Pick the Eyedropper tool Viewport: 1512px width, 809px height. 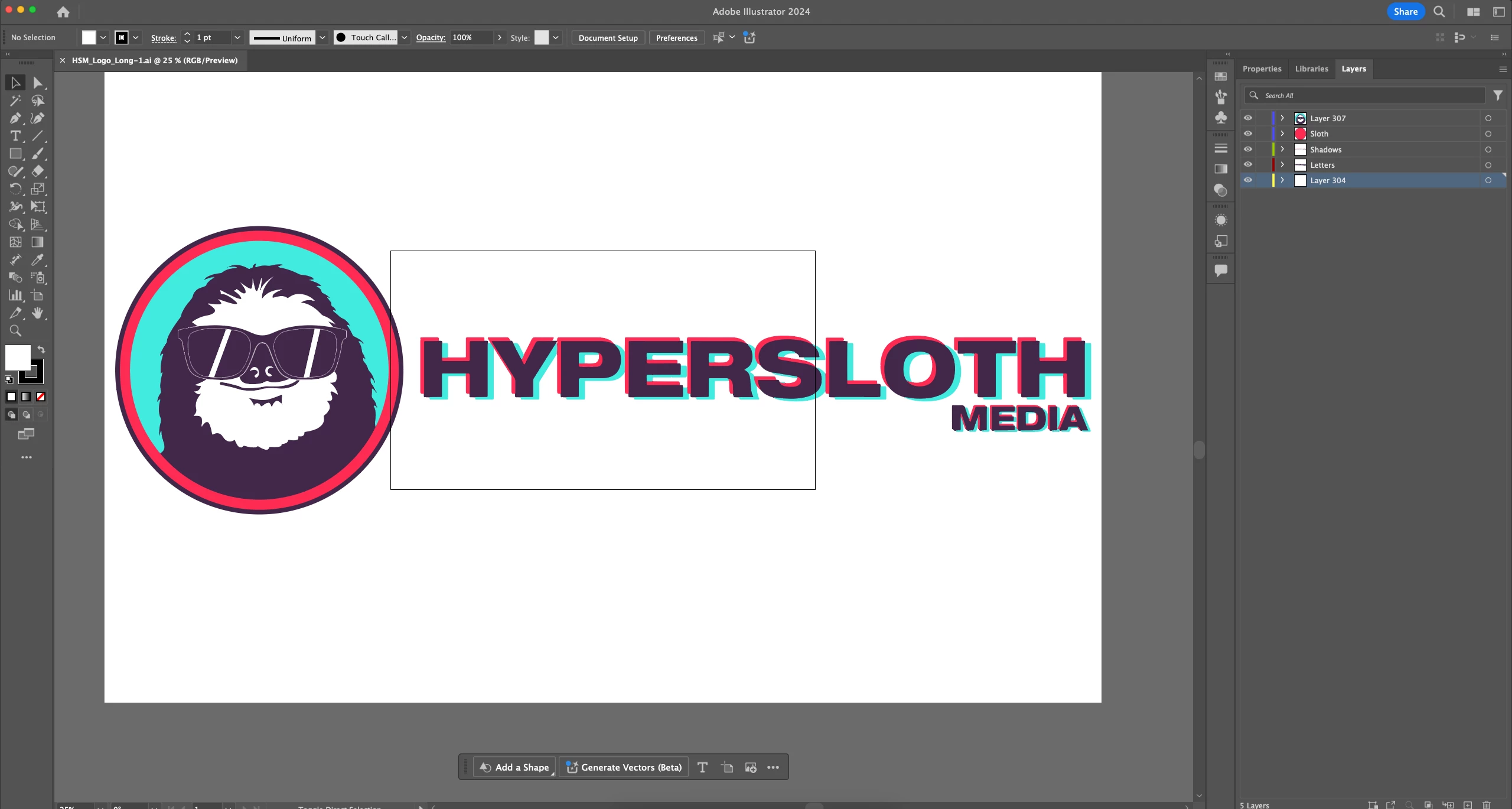point(37,260)
